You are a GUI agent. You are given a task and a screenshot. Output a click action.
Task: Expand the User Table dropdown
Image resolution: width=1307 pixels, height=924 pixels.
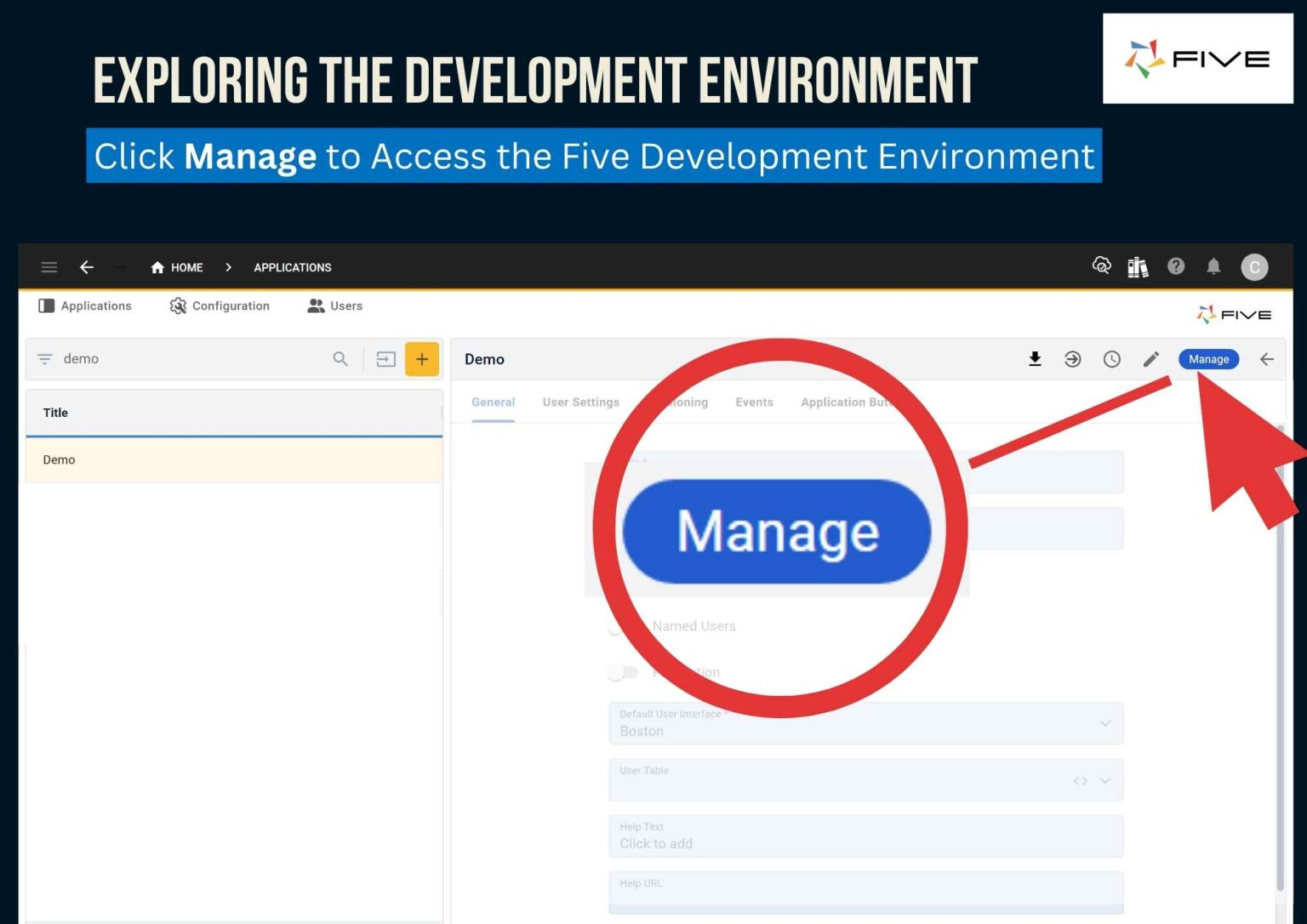1104,779
